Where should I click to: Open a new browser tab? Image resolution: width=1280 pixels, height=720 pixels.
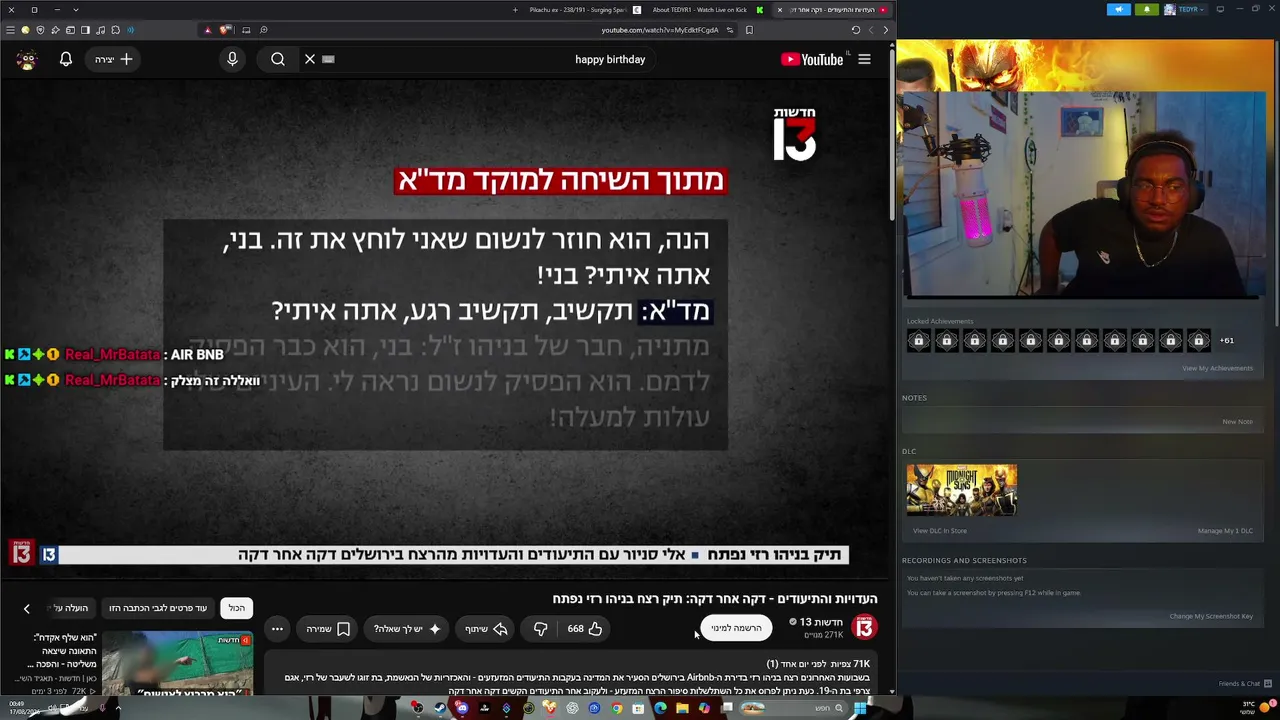[515, 10]
